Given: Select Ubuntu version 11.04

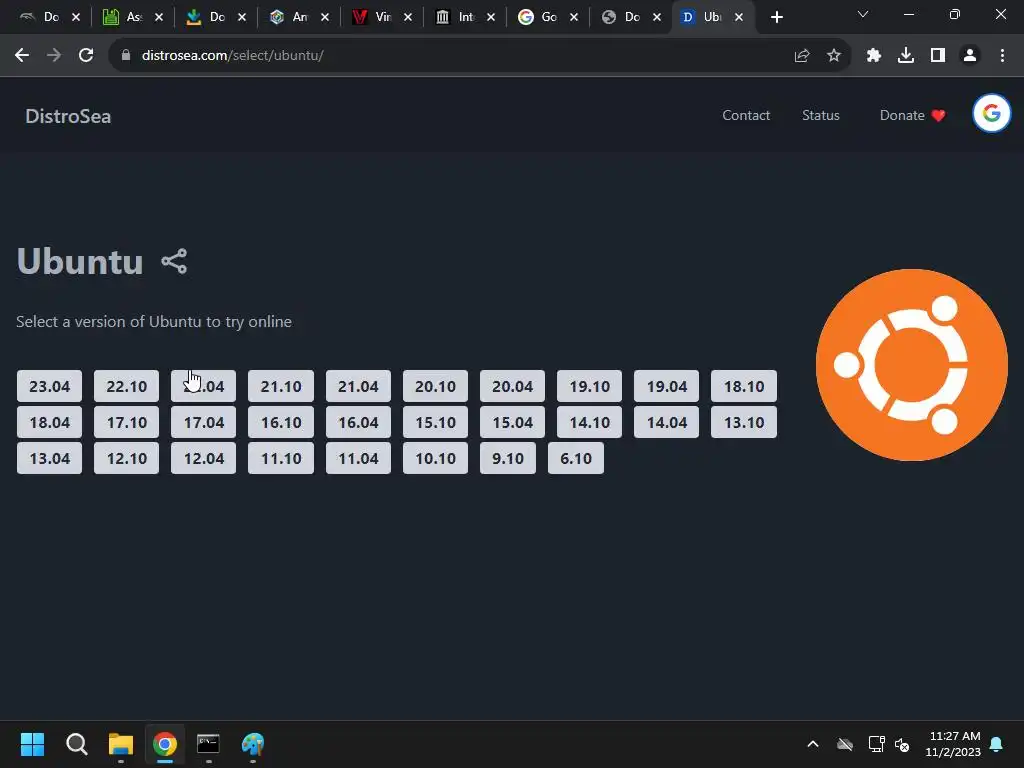Looking at the screenshot, I should click(x=358, y=458).
